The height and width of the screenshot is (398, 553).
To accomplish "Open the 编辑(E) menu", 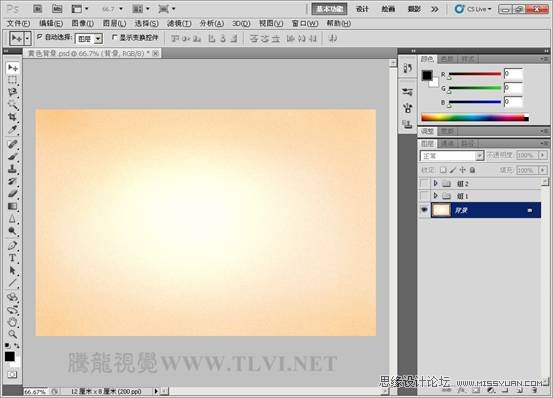I will [51, 23].
